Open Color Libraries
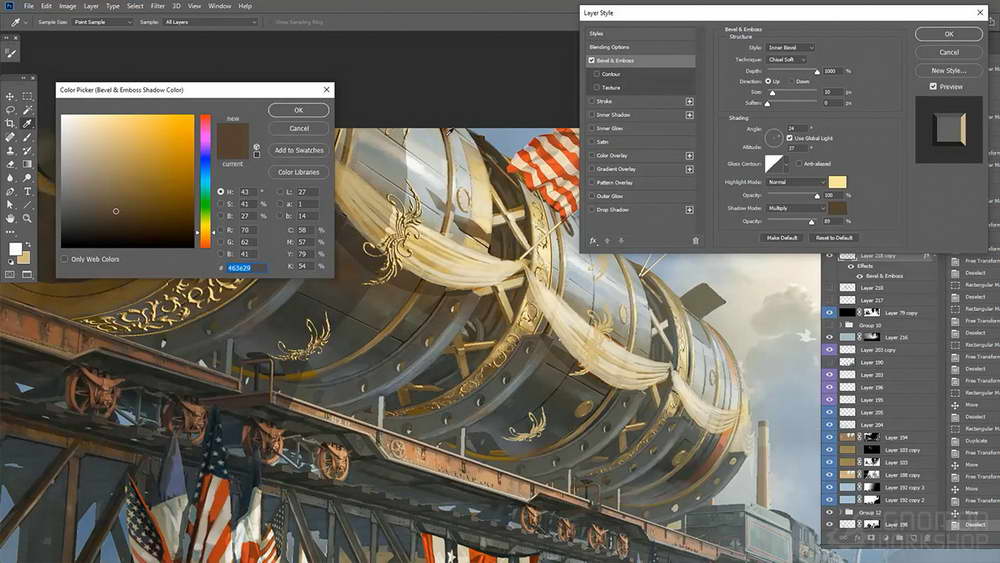The image size is (1000, 563). click(x=298, y=172)
